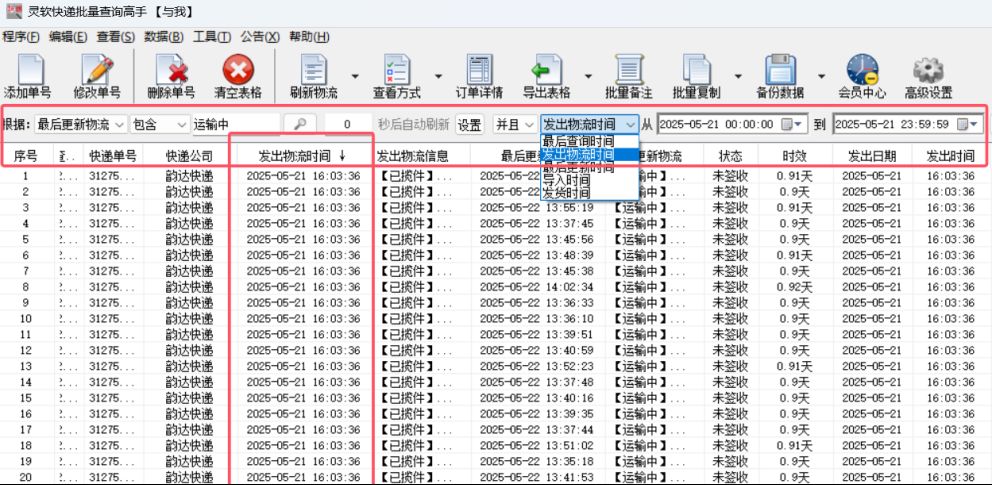Open 高级设置 advanced settings
992x485 pixels.
(x=928, y=77)
